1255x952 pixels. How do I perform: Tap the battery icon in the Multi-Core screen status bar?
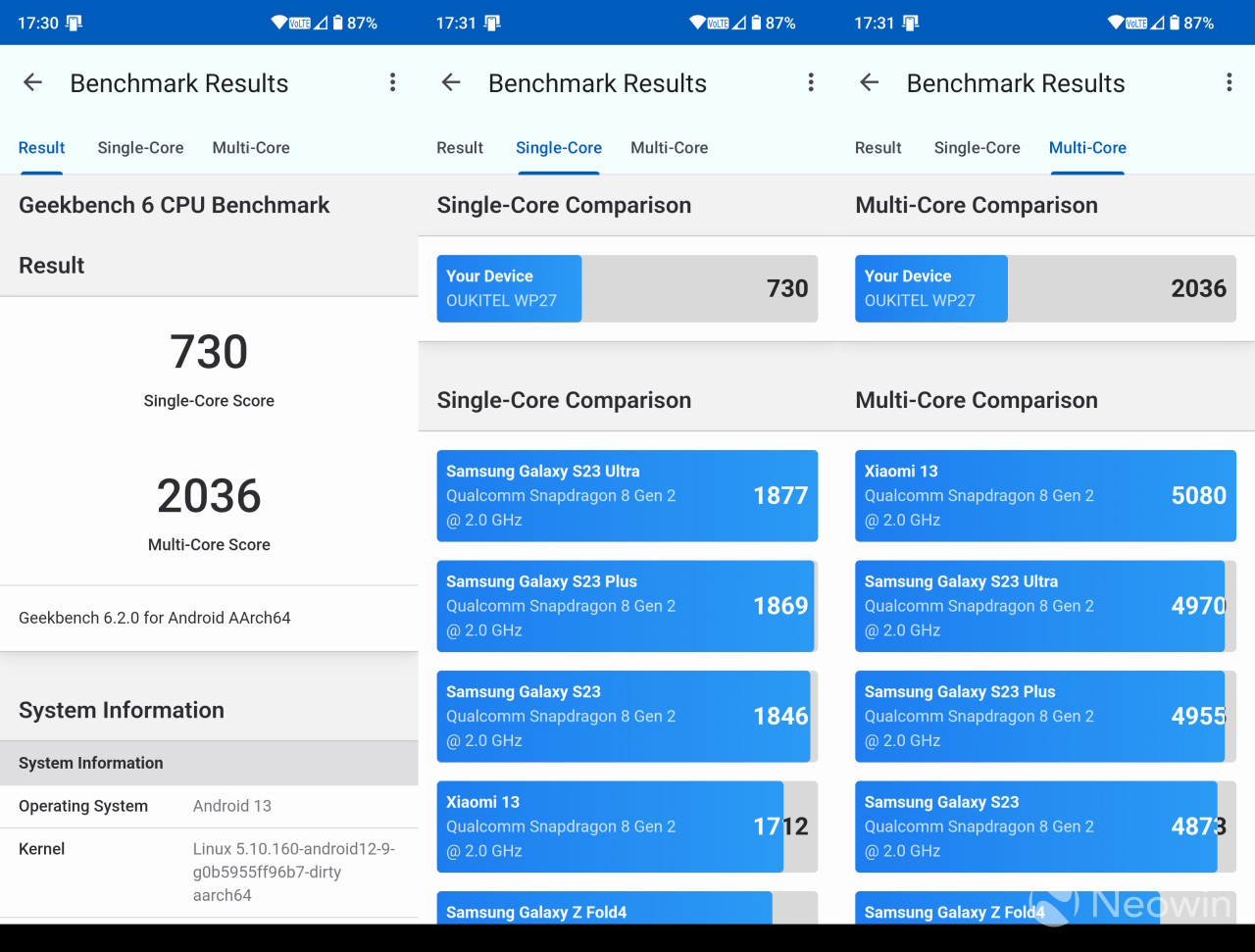[1175, 23]
